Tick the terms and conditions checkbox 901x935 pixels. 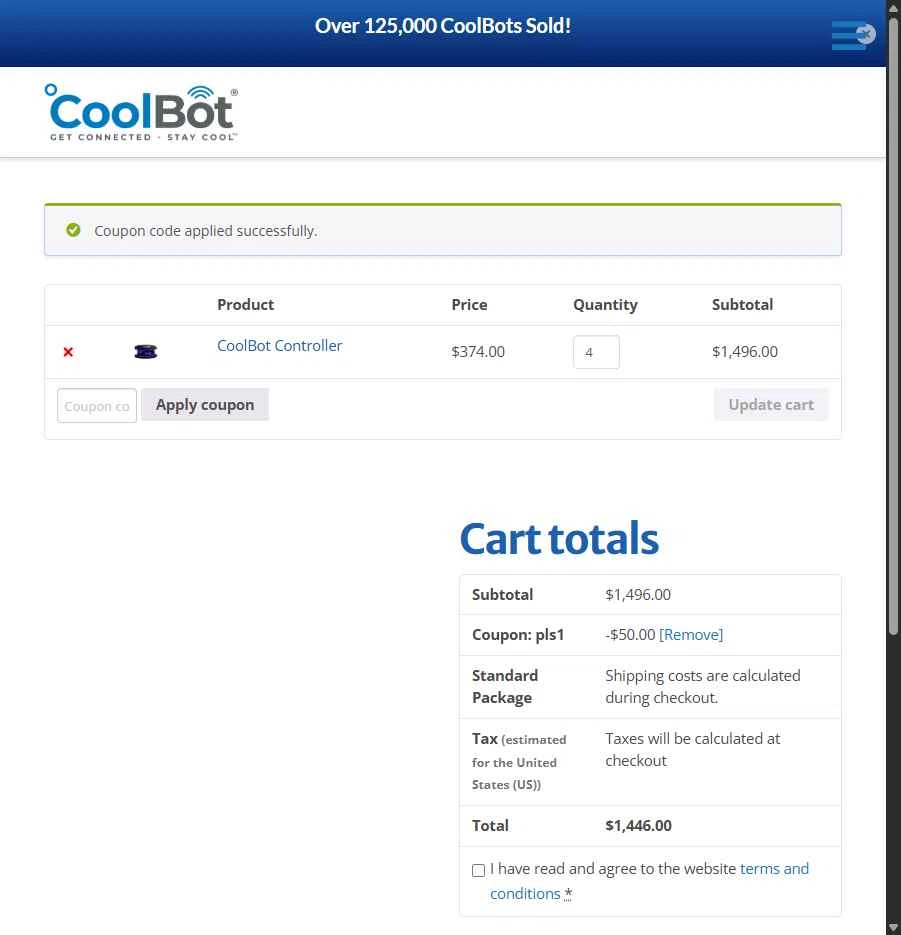click(x=478, y=870)
